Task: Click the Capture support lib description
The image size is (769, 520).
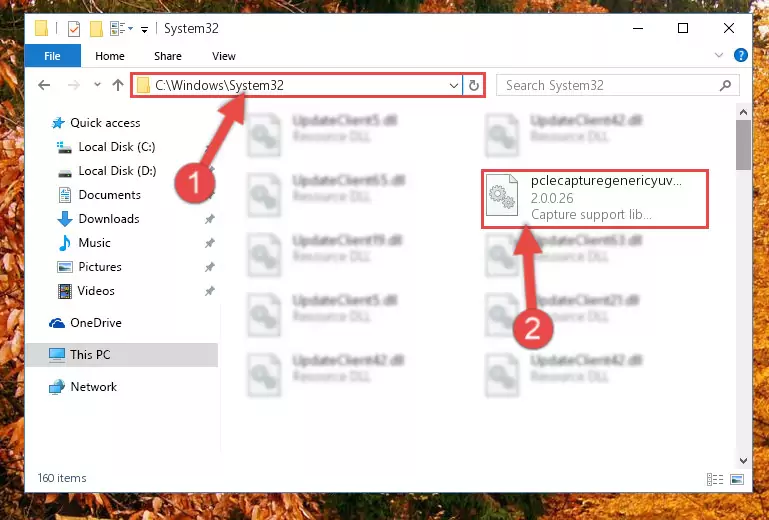Action: pyautogui.click(x=591, y=215)
